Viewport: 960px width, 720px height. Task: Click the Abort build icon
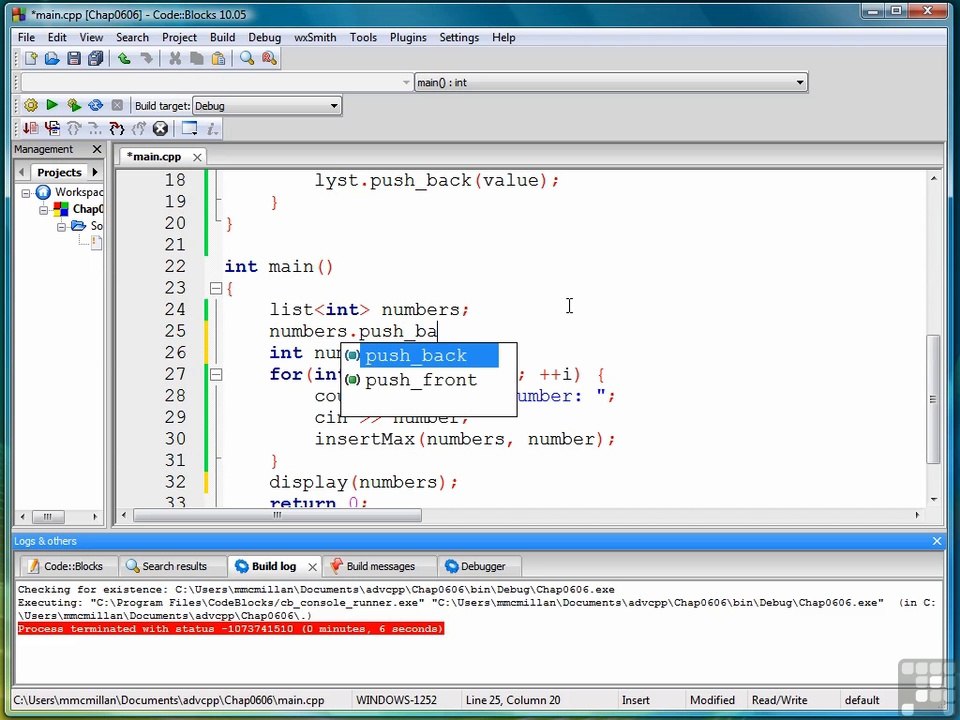point(118,105)
